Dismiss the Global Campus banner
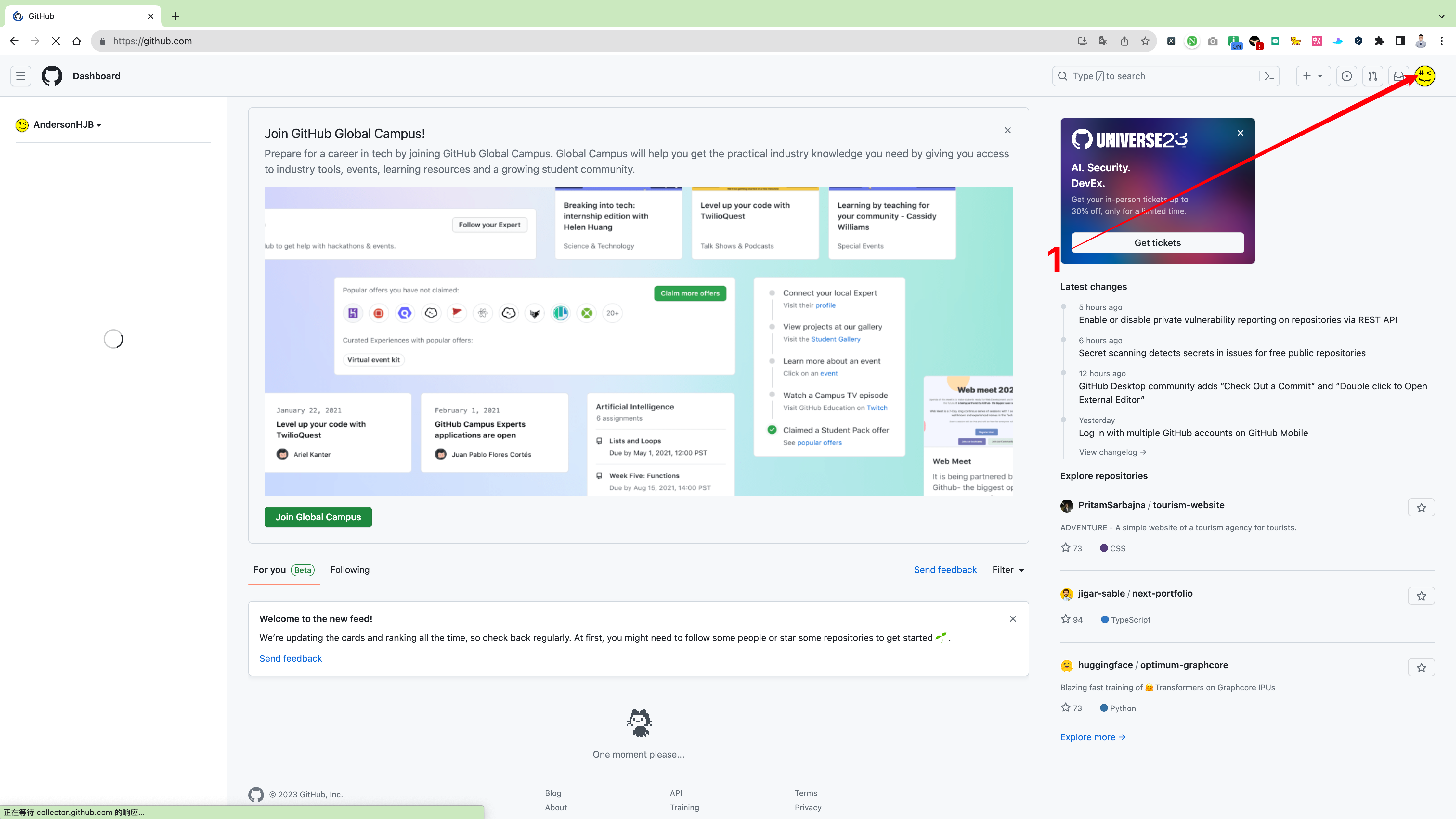The width and height of the screenshot is (1456, 819). 1008,131
